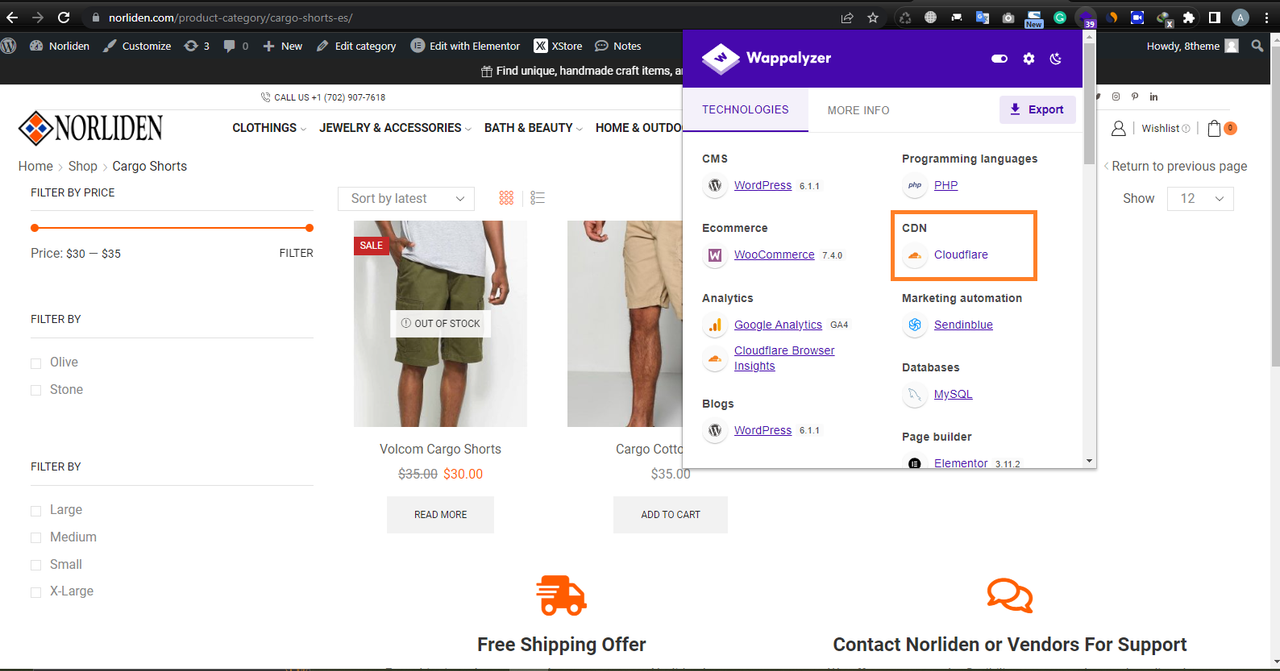
Task: Open Pinterest social icon
Action: pyautogui.click(x=1135, y=97)
